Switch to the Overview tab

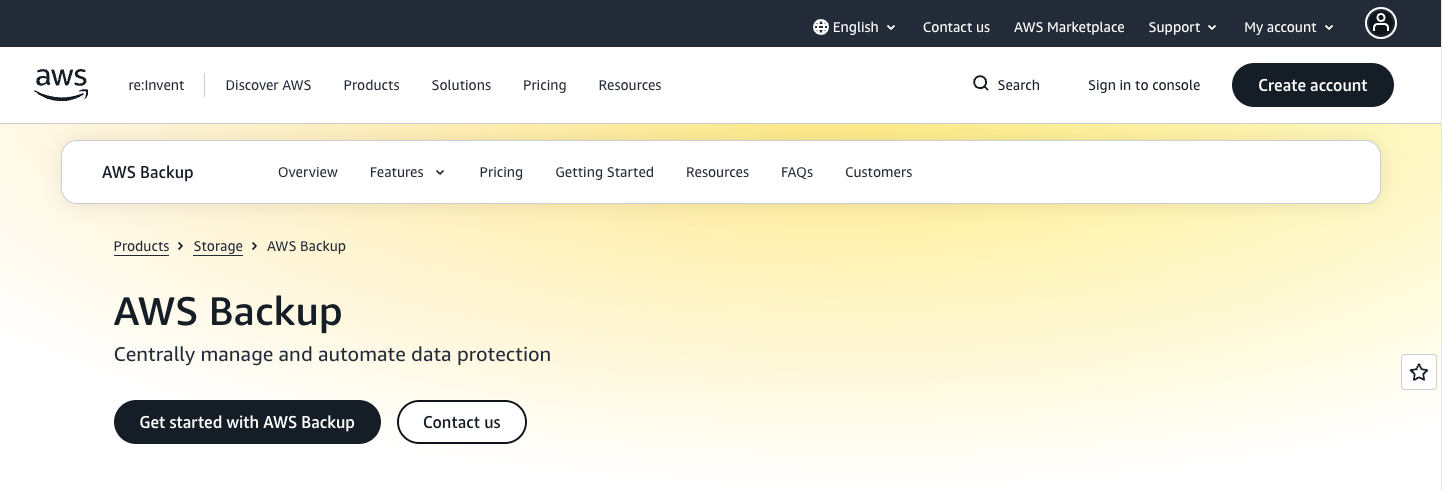click(307, 172)
